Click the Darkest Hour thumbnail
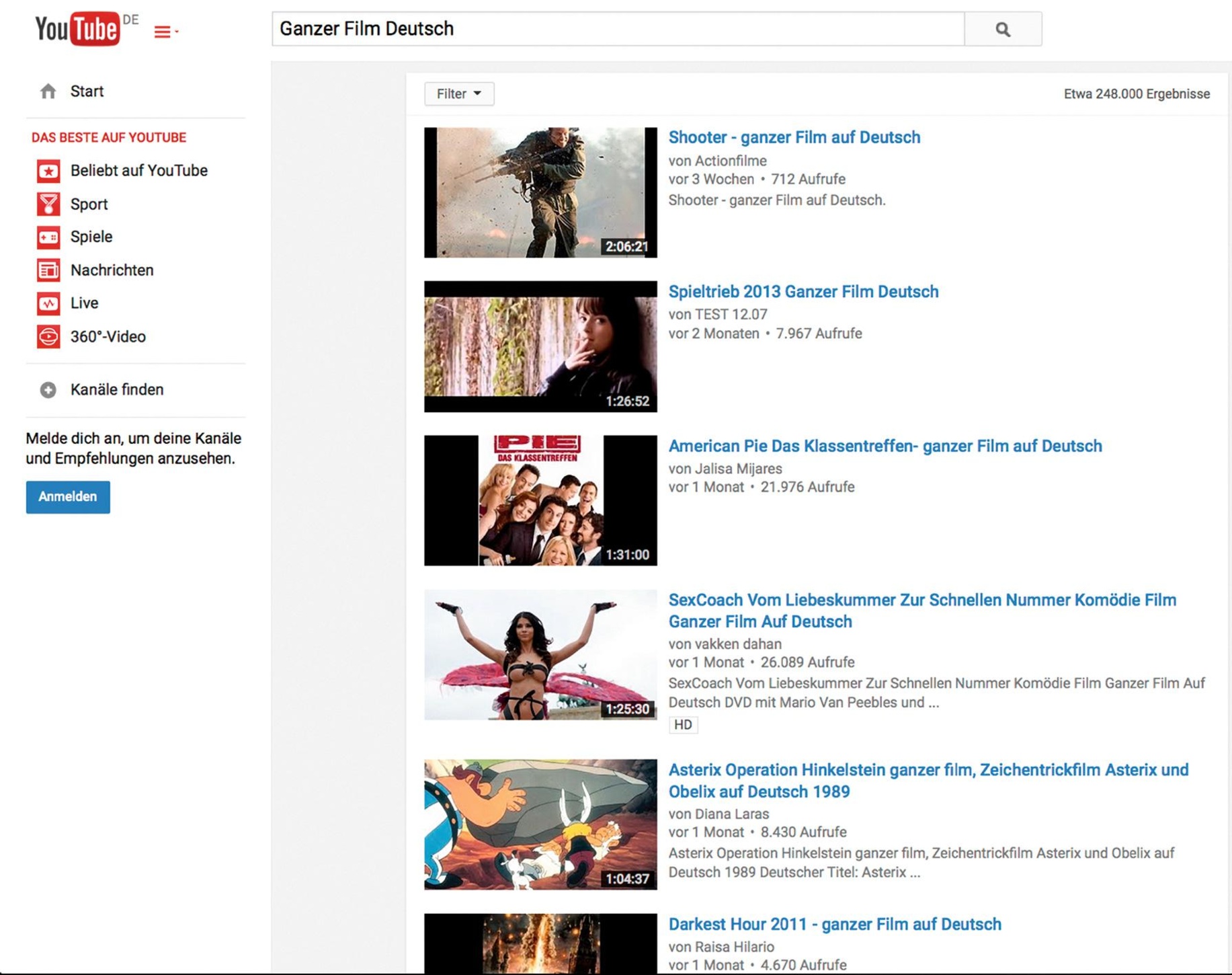The height and width of the screenshot is (975, 1232). click(540, 943)
